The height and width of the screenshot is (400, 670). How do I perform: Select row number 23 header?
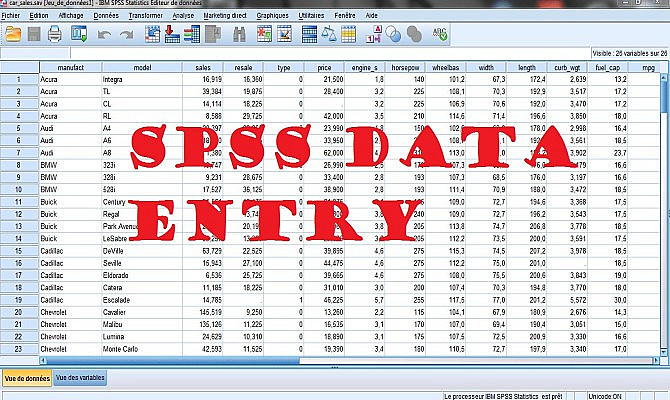pyautogui.click(x=19, y=349)
